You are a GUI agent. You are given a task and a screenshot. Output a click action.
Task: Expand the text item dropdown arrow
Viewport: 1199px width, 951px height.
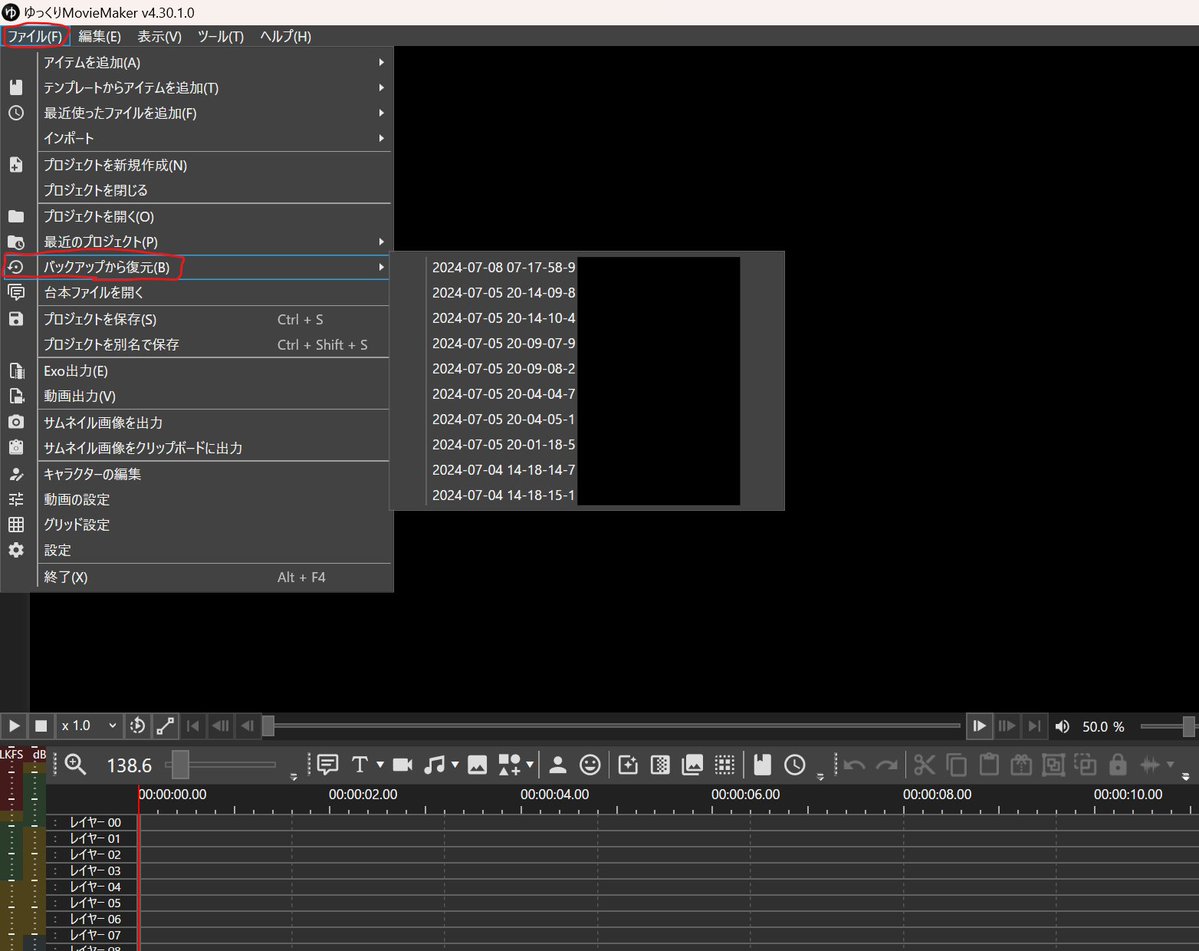pyautogui.click(x=380, y=764)
